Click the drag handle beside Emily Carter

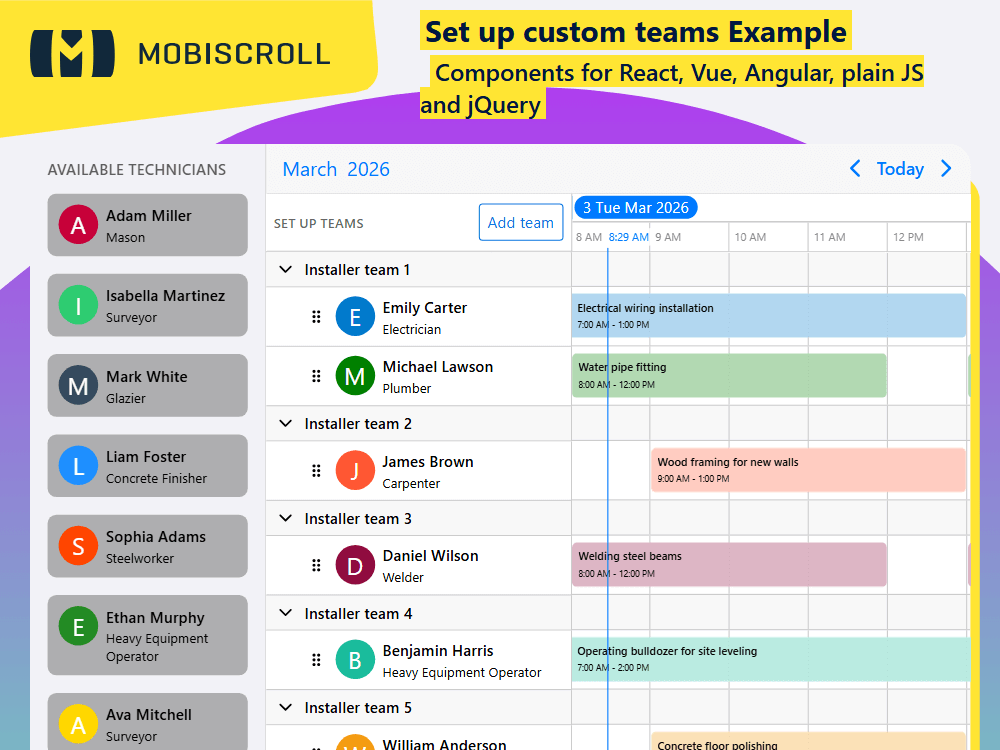point(316,316)
